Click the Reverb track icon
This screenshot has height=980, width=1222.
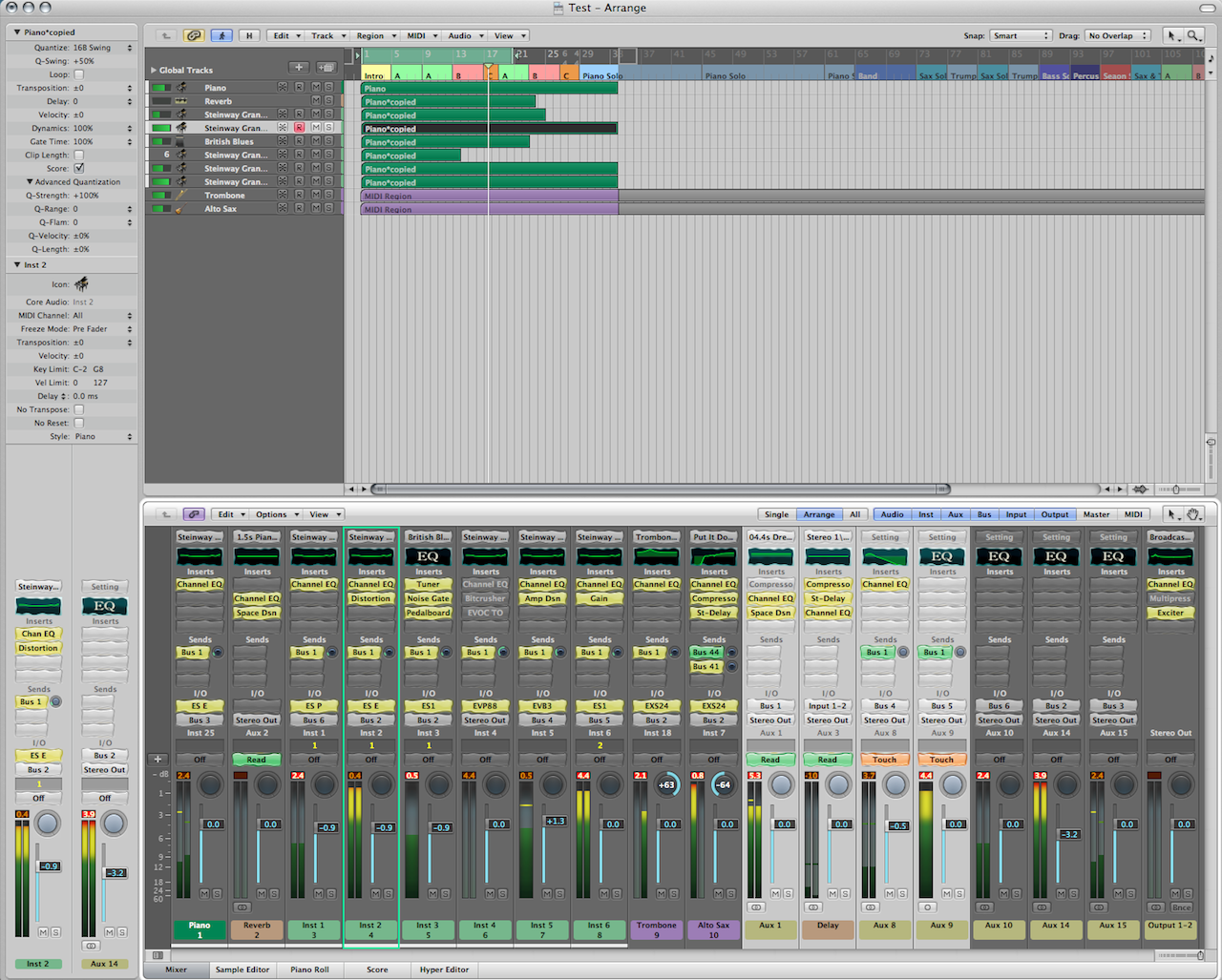pos(180,101)
